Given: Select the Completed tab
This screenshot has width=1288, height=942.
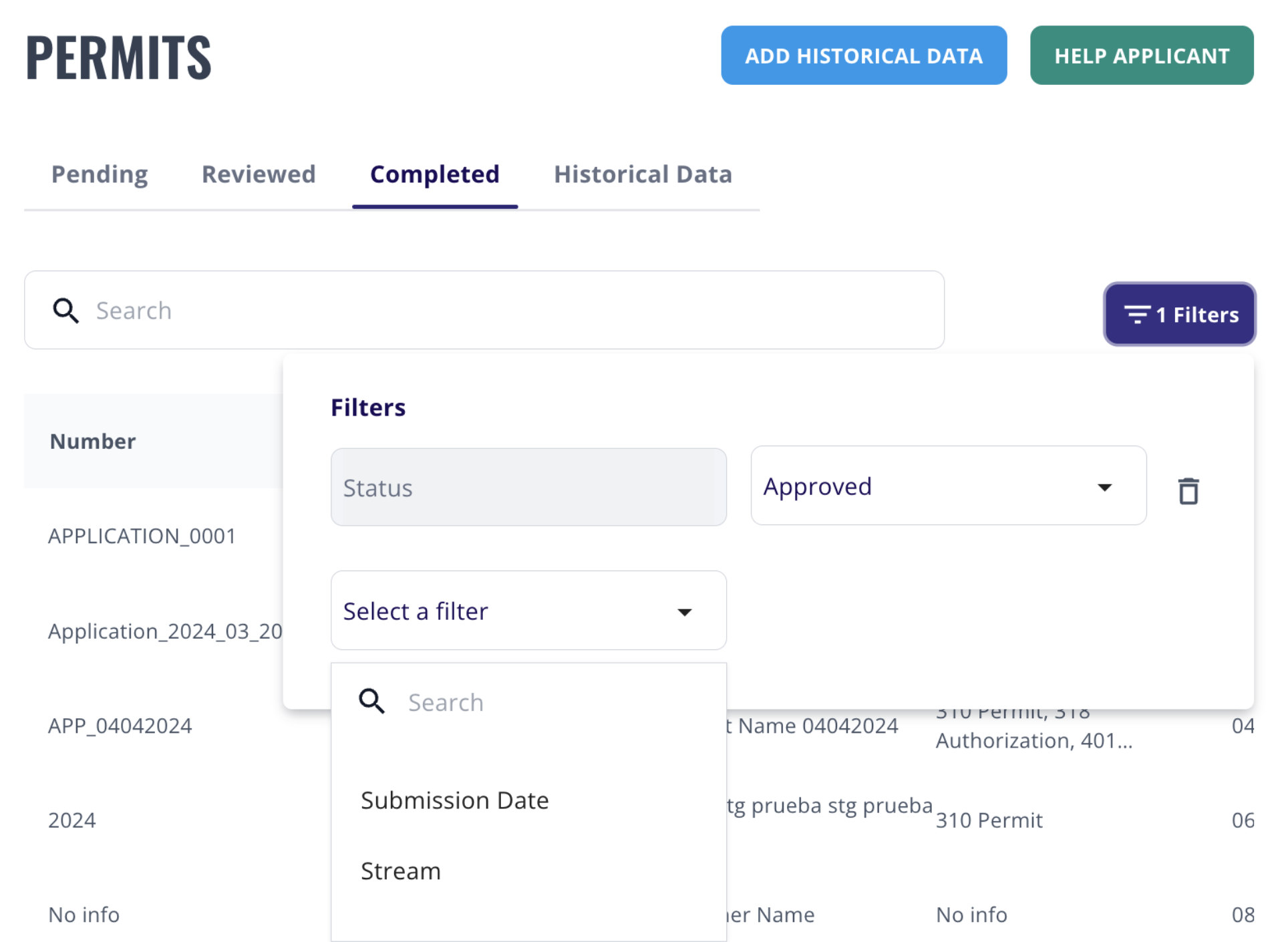Looking at the screenshot, I should pos(435,174).
